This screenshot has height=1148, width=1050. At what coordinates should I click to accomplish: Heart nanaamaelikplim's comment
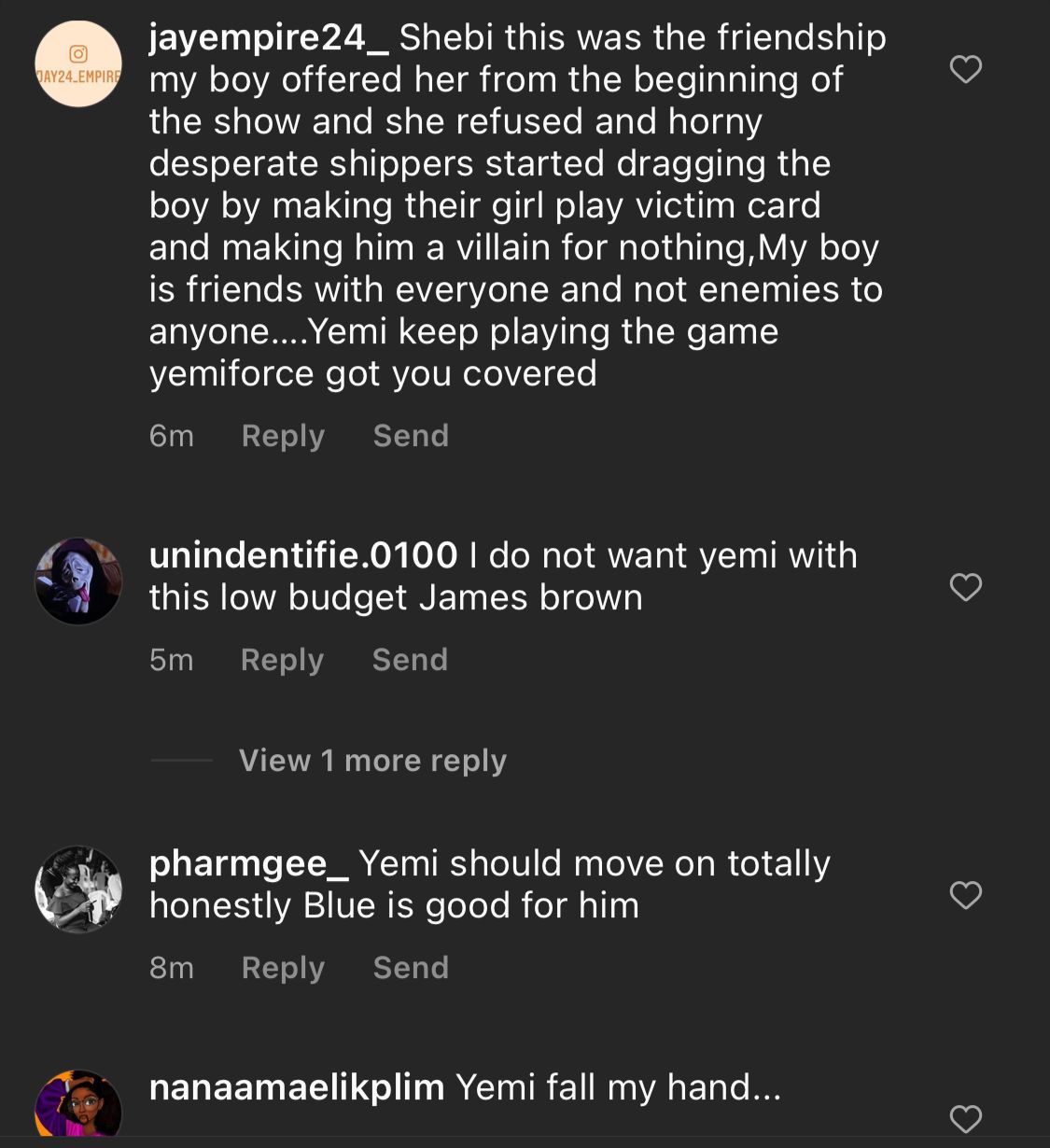tap(965, 1118)
